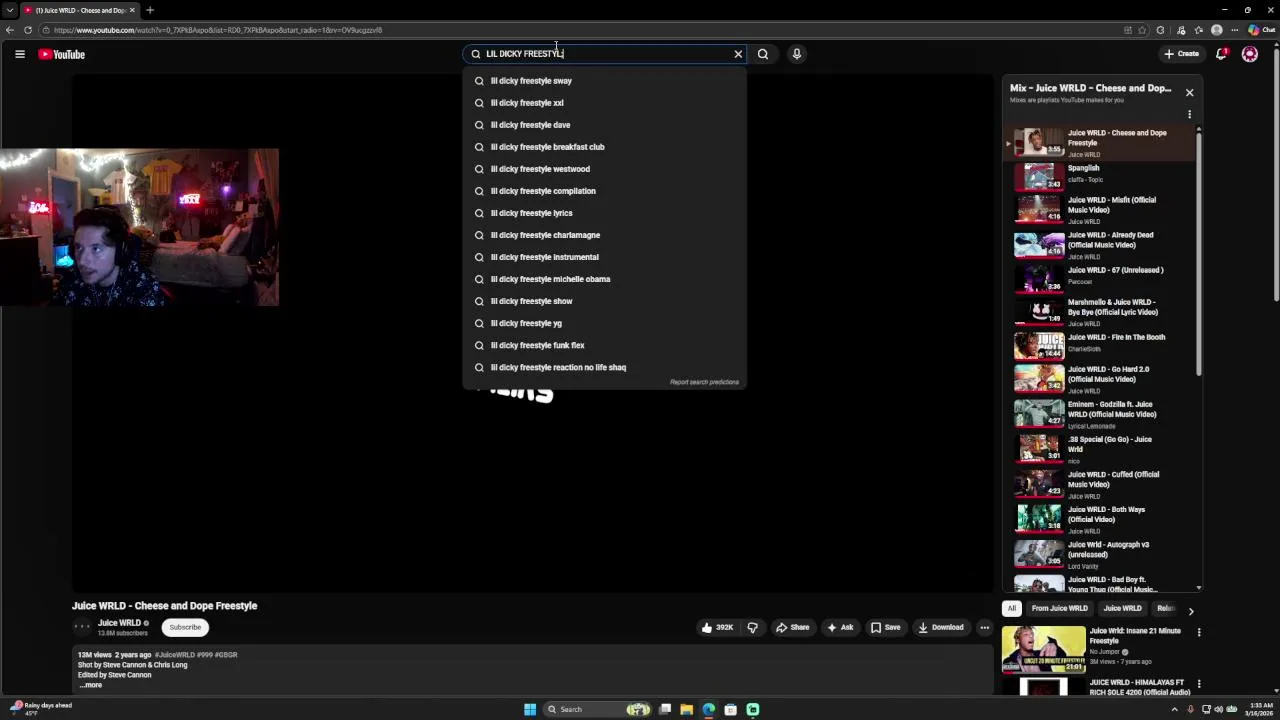Clear the search box text
This screenshot has width=1280, height=720.
tap(738, 54)
